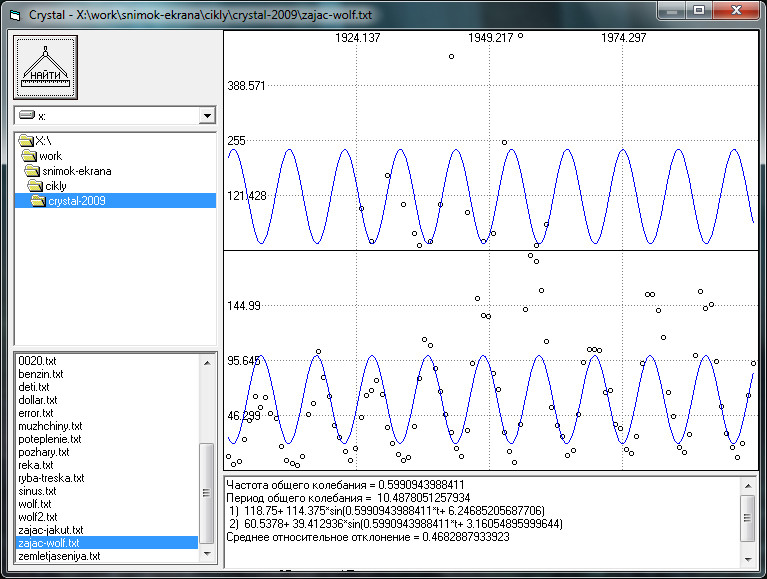The width and height of the screenshot is (767, 579).
Task: Select ryba-treska.txt file
Action: pyautogui.click(x=51, y=478)
